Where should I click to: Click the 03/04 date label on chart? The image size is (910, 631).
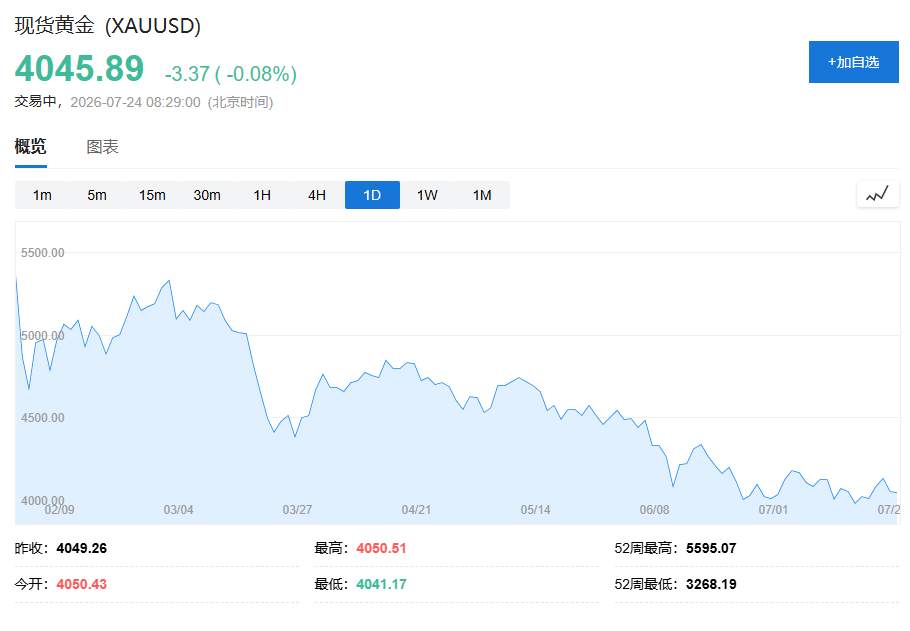click(178, 510)
